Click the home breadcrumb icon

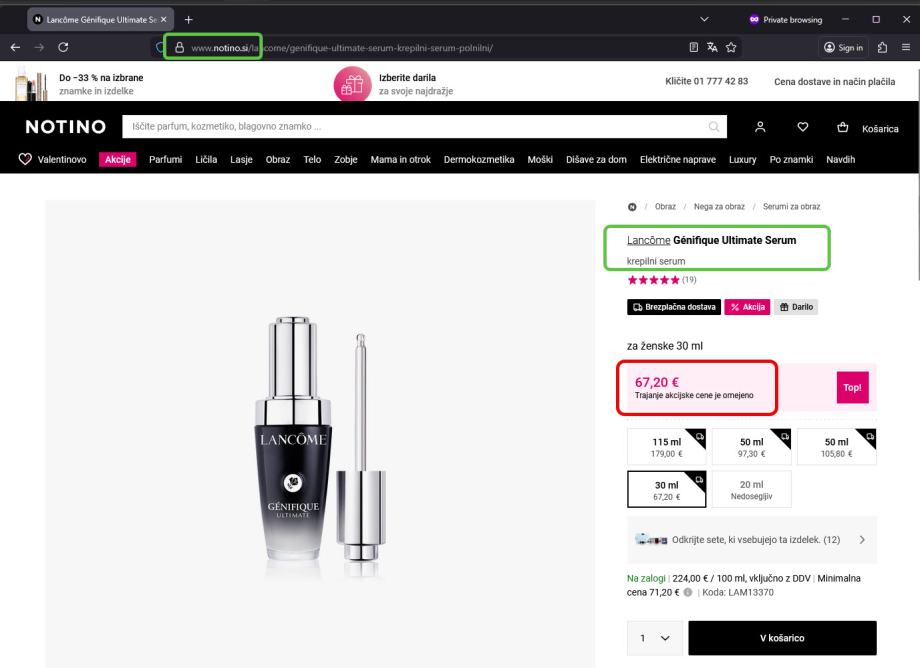tap(632, 206)
